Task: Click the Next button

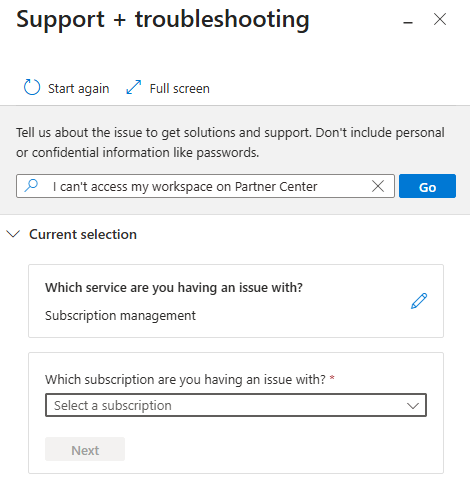Action: tap(85, 450)
